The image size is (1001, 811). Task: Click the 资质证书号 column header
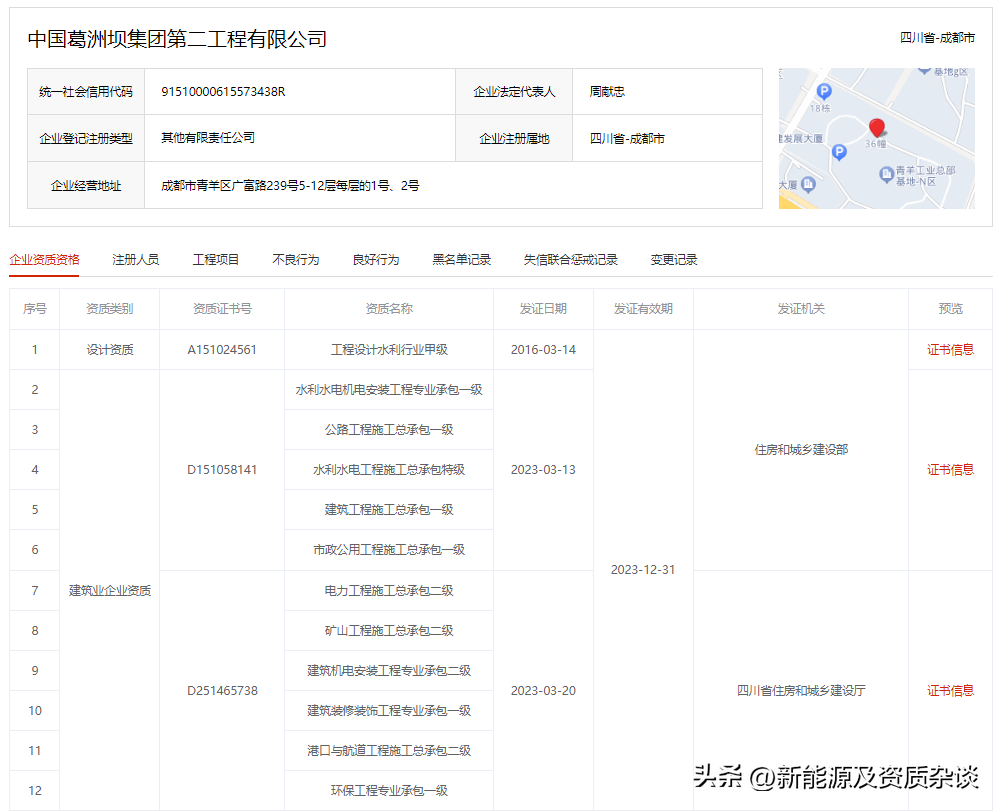click(222, 308)
